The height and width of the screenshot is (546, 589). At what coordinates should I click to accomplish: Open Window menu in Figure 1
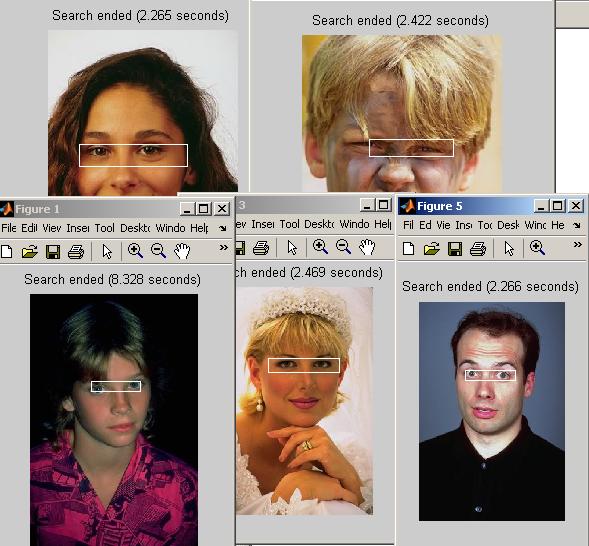click(x=170, y=228)
